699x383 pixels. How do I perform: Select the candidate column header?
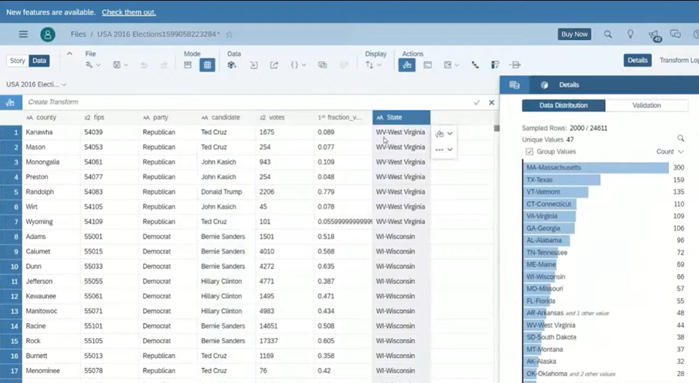226,118
